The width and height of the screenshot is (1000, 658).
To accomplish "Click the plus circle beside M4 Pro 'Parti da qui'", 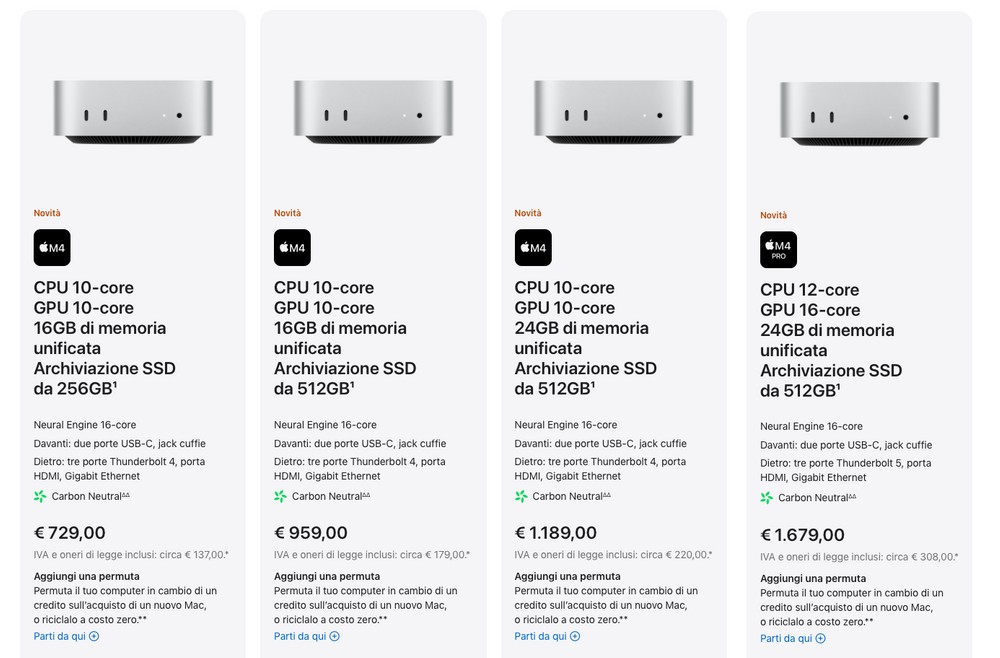I will coord(821,638).
